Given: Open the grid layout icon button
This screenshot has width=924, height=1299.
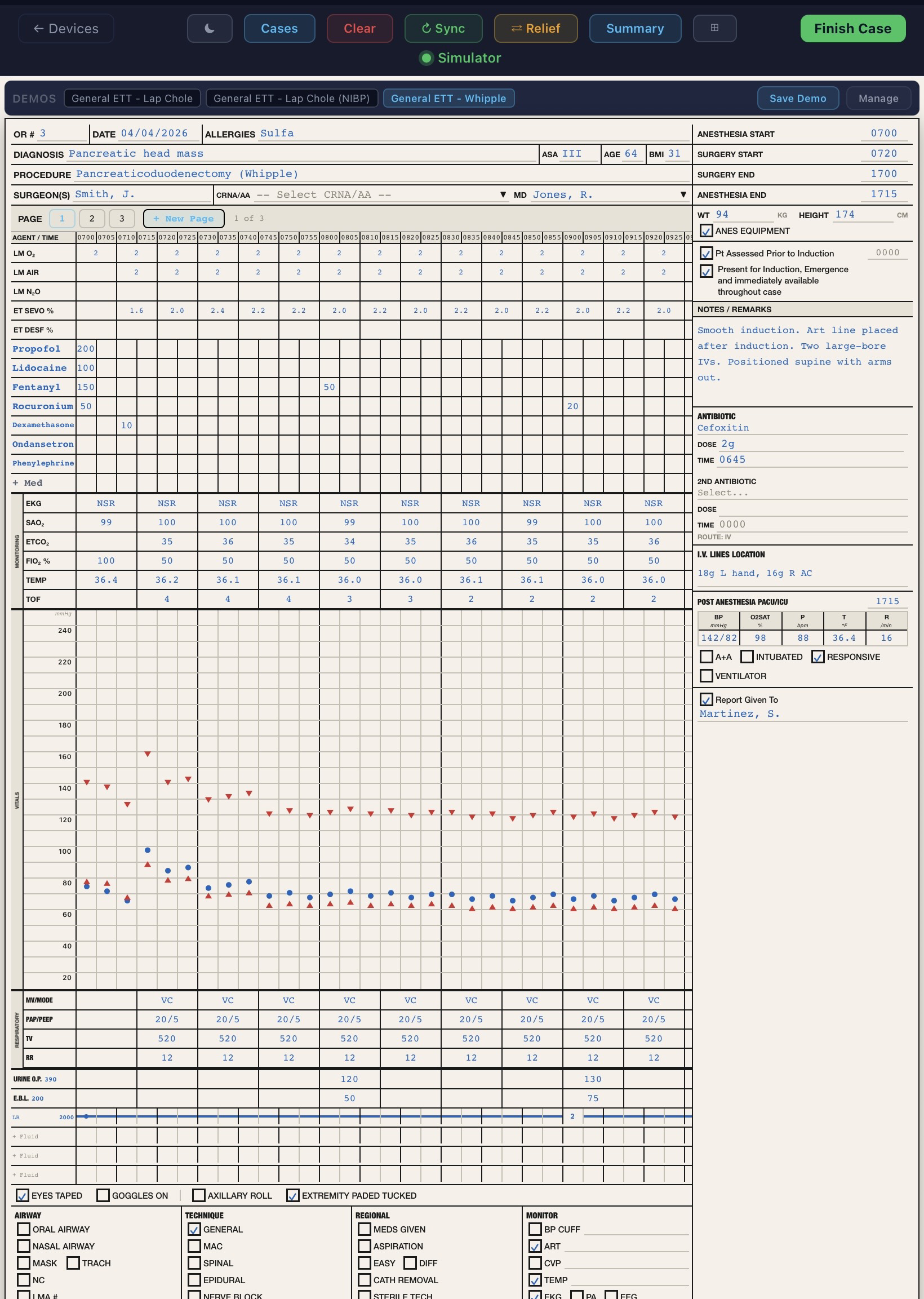Looking at the screenshot, I should [714, 28].
